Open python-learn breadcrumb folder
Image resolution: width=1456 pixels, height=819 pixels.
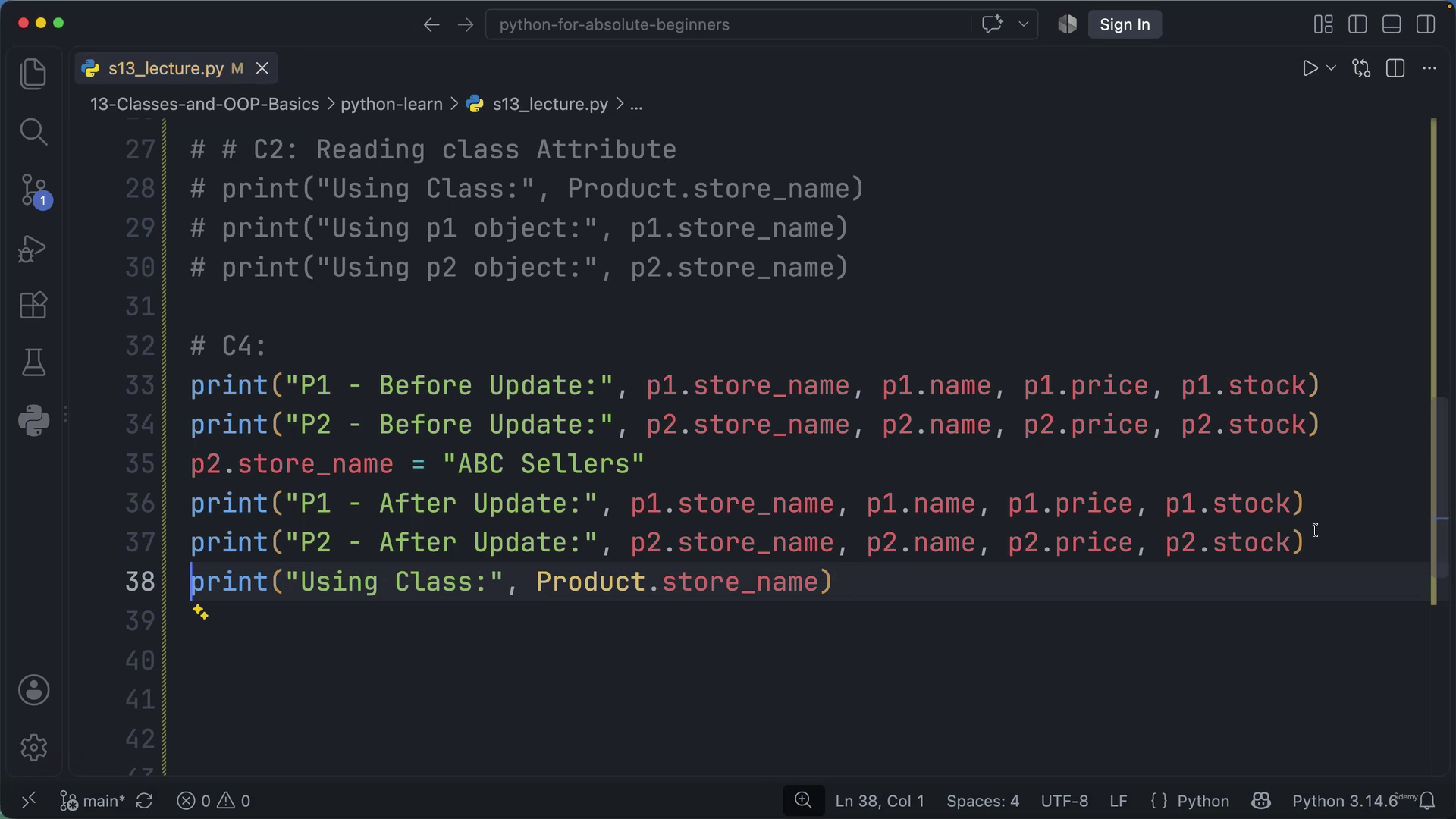391,104
